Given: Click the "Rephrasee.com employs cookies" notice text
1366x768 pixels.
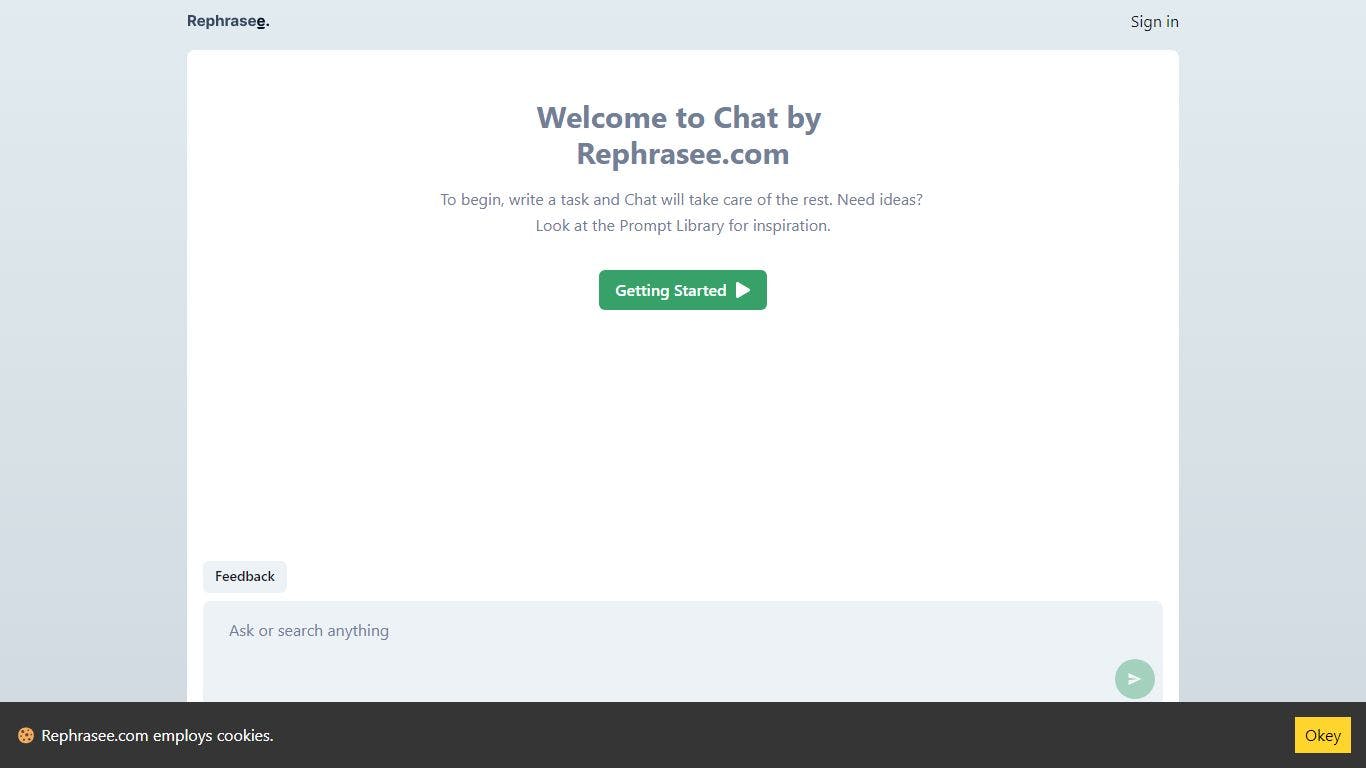Looking at the screenshot, I should pyautogui.click(x=157, y=735).
